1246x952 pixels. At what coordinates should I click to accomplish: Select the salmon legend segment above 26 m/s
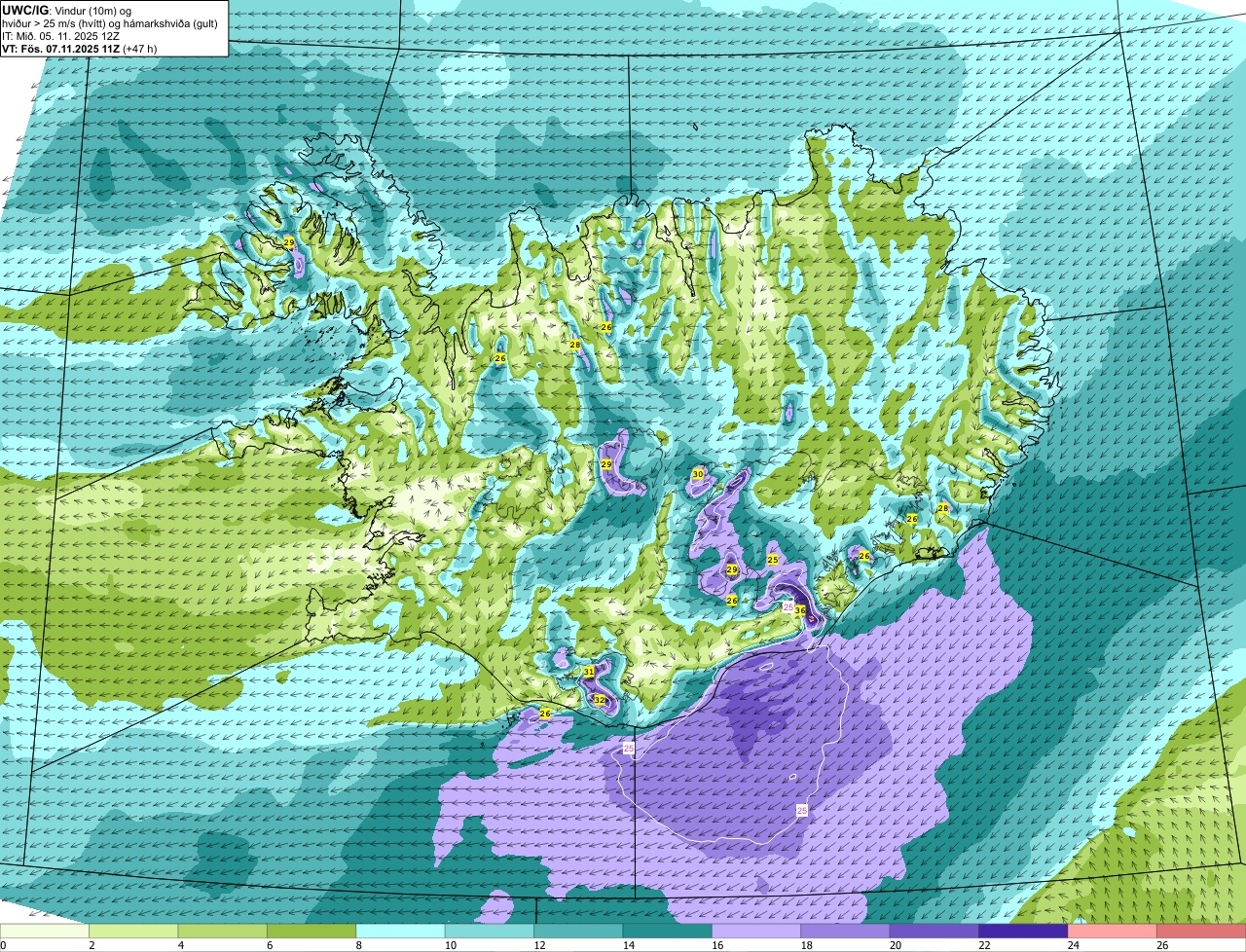pyautogui.click(x=1202, y=931)
